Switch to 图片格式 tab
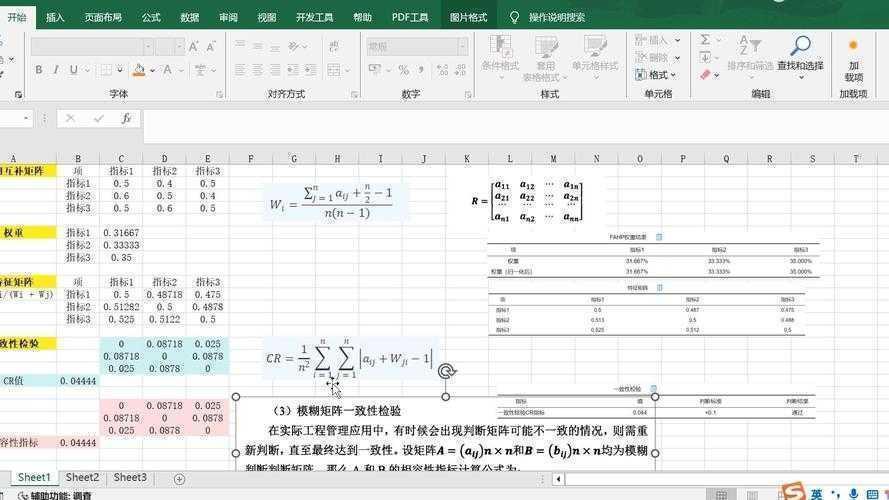The width and height of the screenshot is (889, 500). [468, 18]
